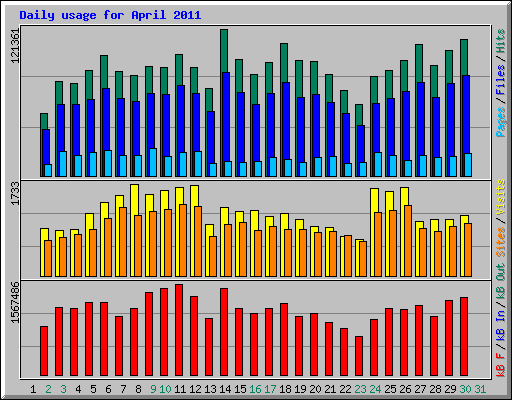The width and height of the screenshot is (512, 400).
Task: Click day label 20 on the x-axis
Action: point(315,389)
